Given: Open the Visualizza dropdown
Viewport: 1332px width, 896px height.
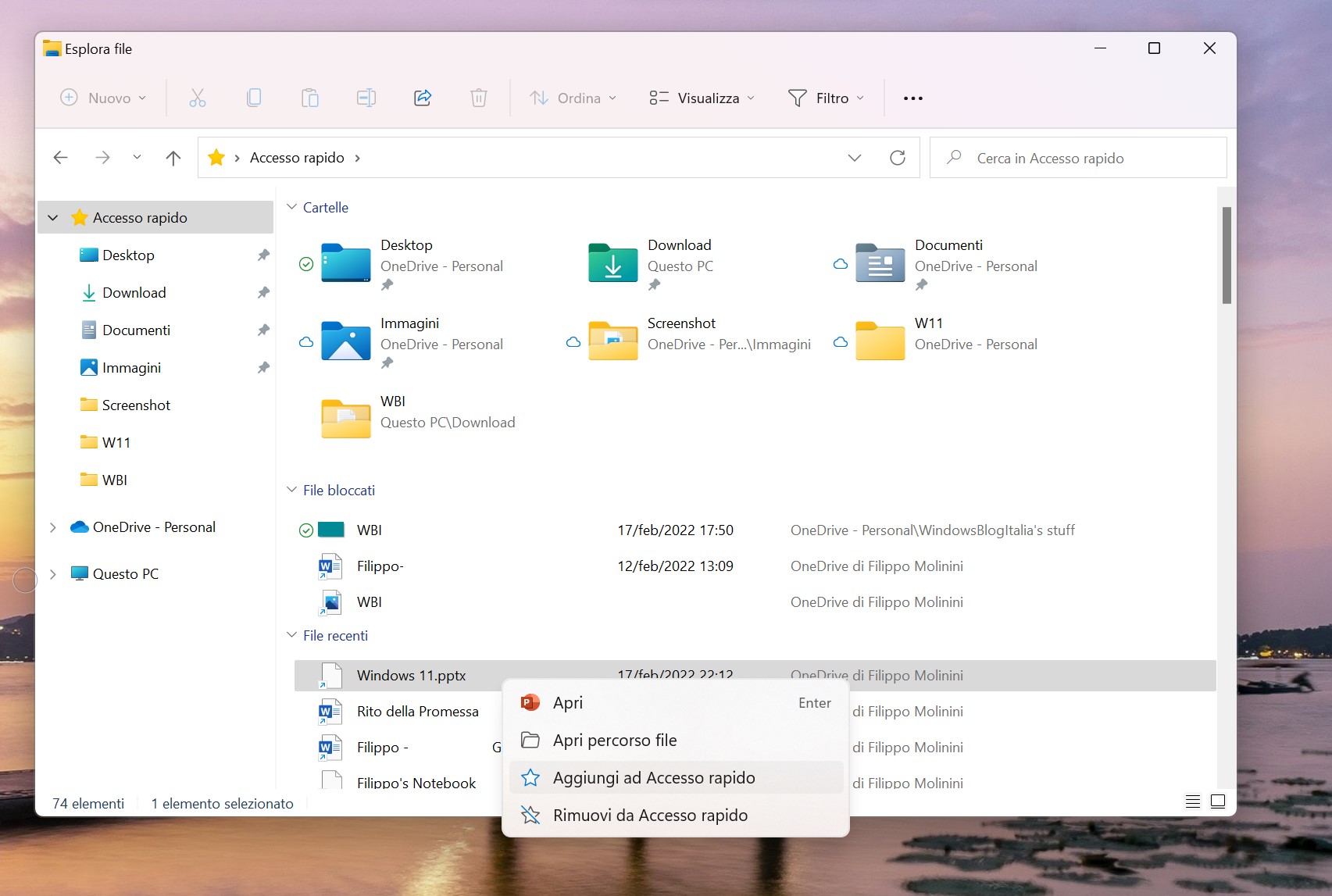Looking at the screenshot, I should tap(702, 98).
